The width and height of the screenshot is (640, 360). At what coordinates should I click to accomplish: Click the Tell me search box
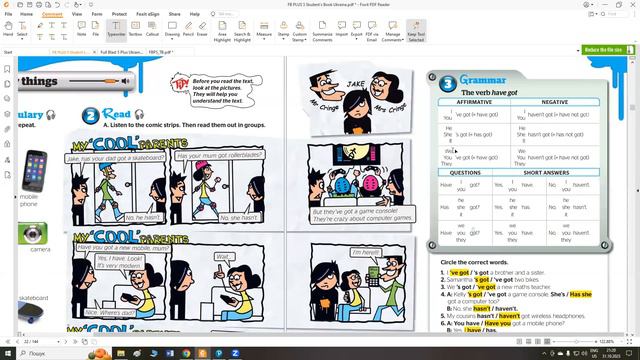coord(227,14)
